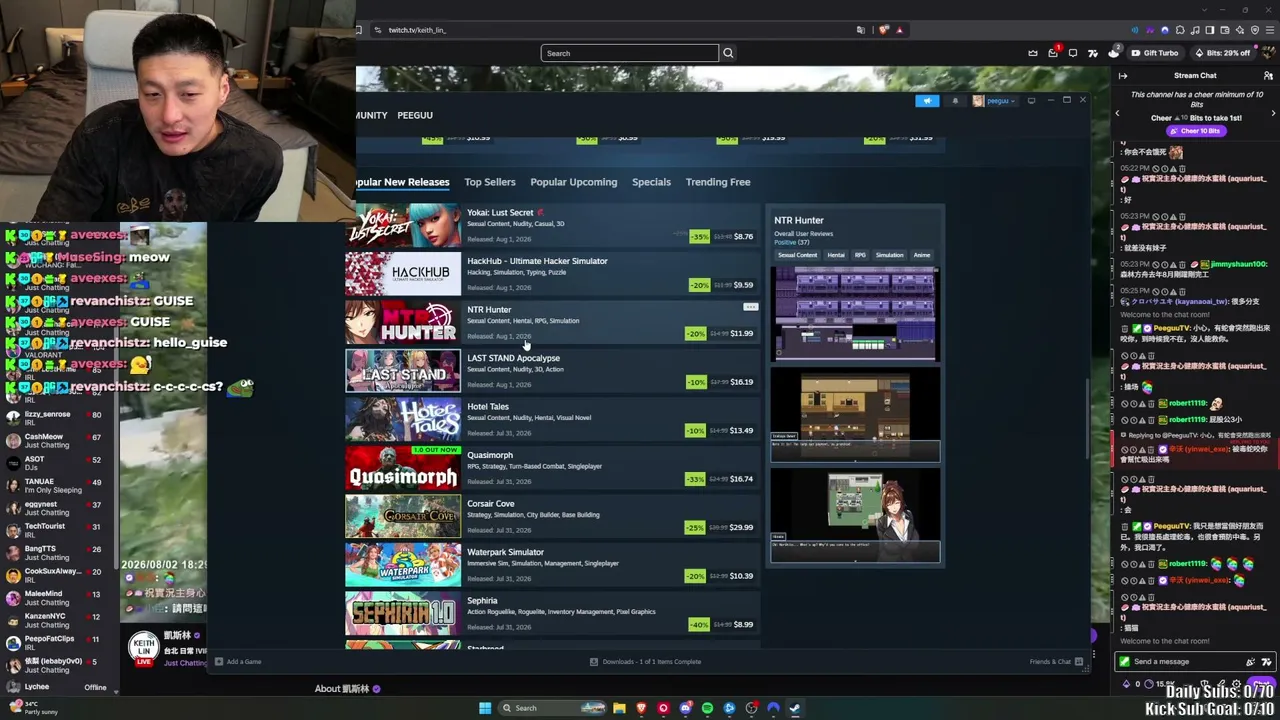Toggle the browser sidebar panel icon
1280x720 pixels.
pos(1210,30)
